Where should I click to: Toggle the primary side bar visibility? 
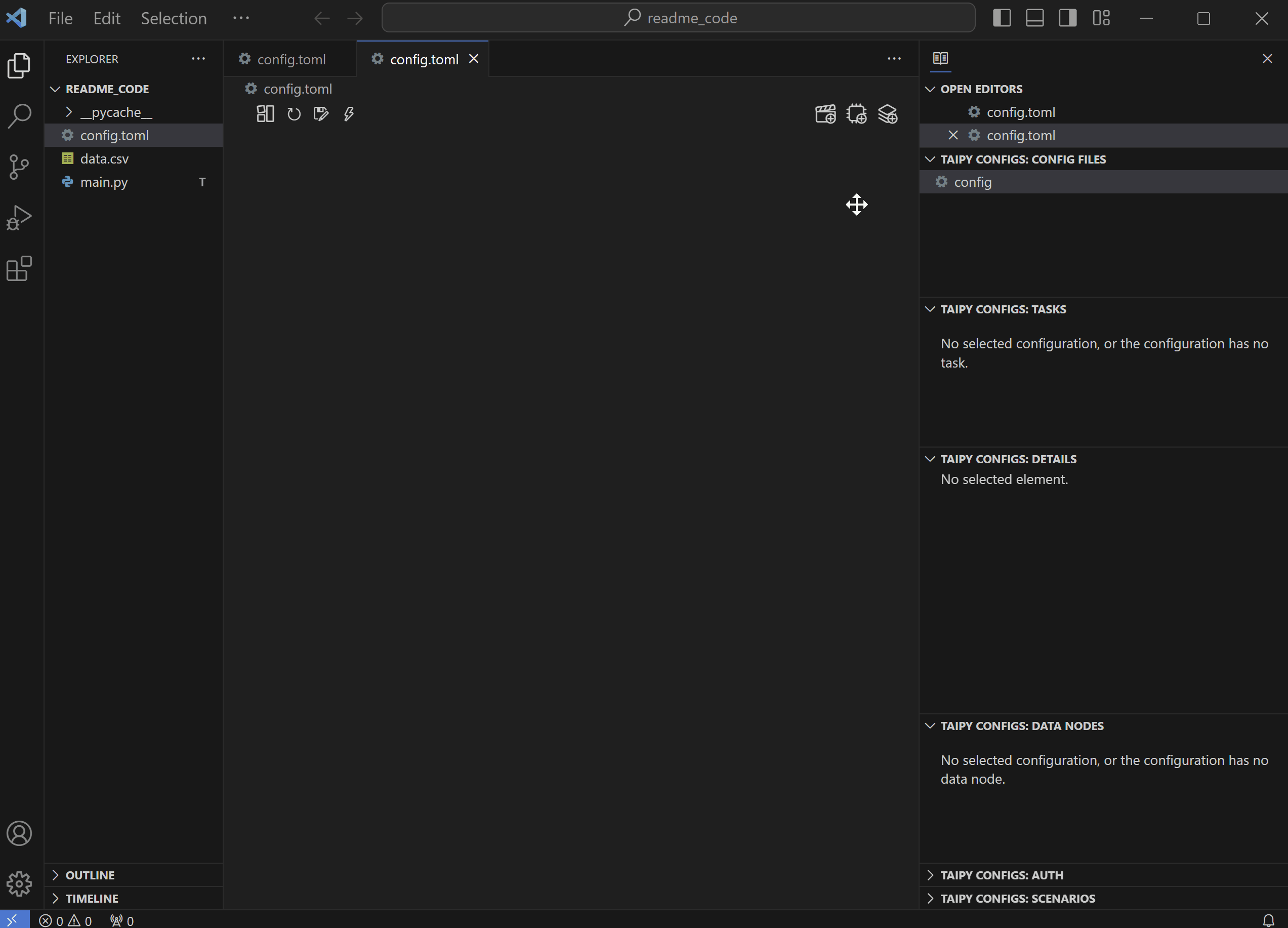1002,18
